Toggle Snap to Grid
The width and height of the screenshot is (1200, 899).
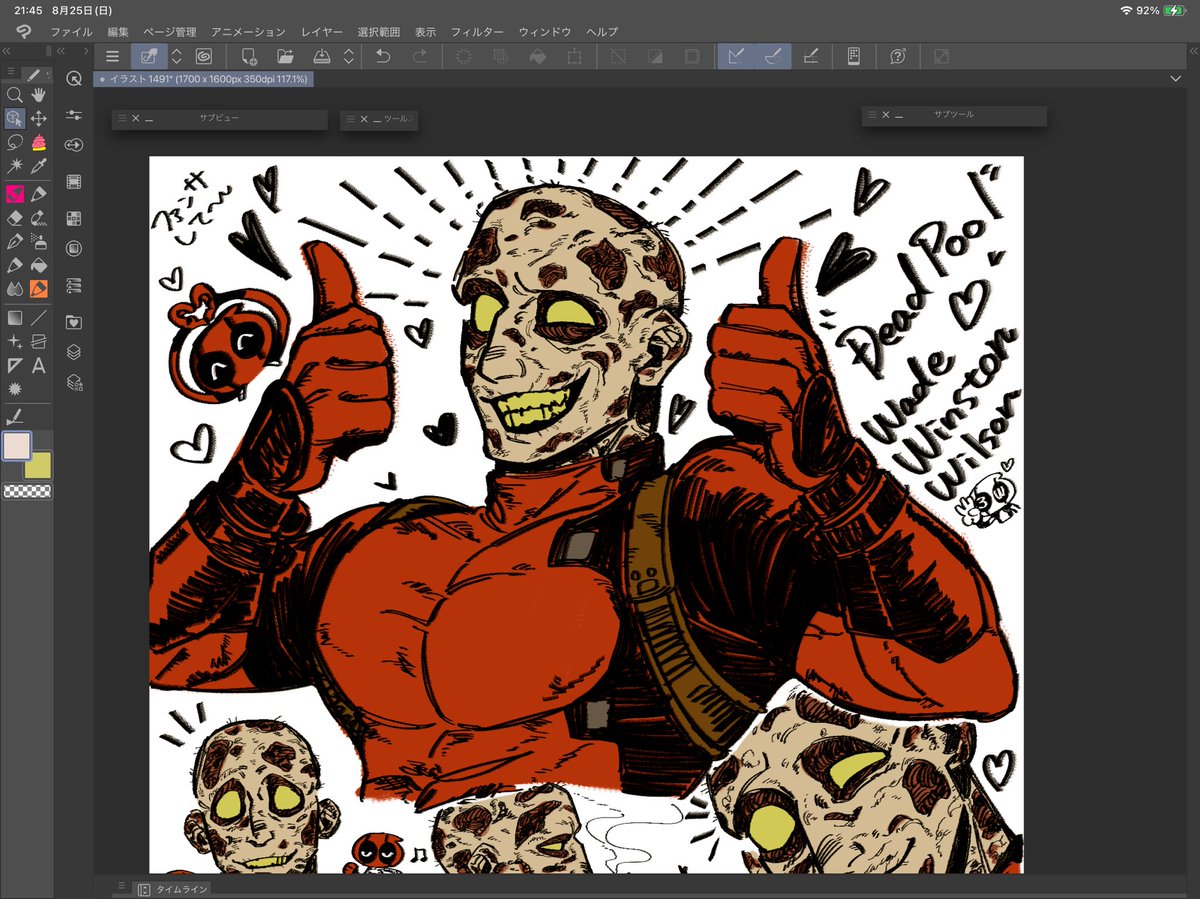click(810, 56)
